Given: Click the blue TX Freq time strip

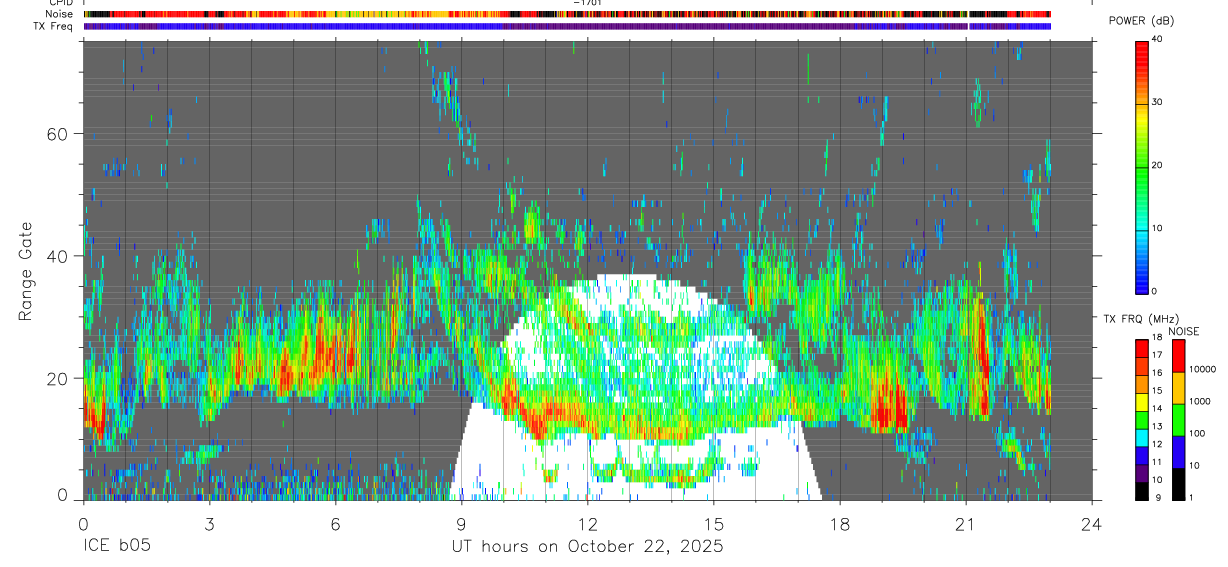Looking at the screenshot, I should point(567,26).
